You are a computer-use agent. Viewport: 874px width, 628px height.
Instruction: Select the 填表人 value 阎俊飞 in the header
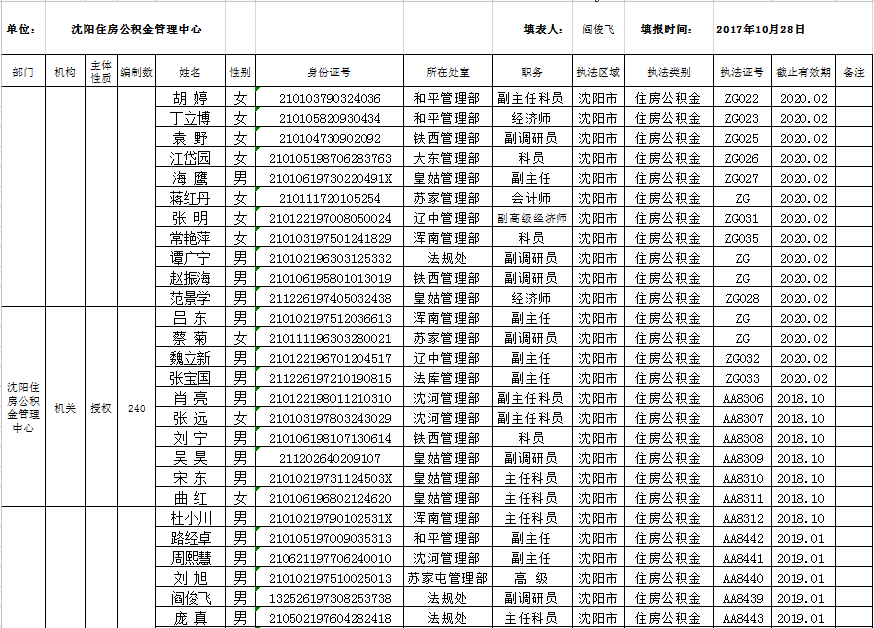coord(598,30)
